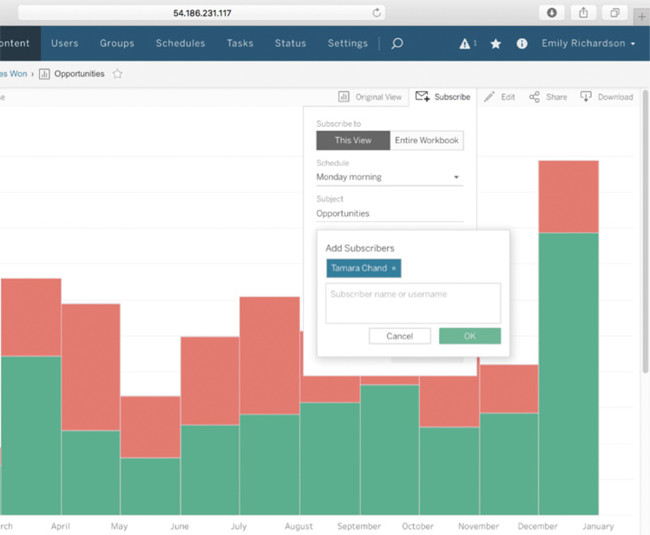Favorite the Opportunities view star
The width and height of the screenshot is (650, 535).
click(118, 74)
